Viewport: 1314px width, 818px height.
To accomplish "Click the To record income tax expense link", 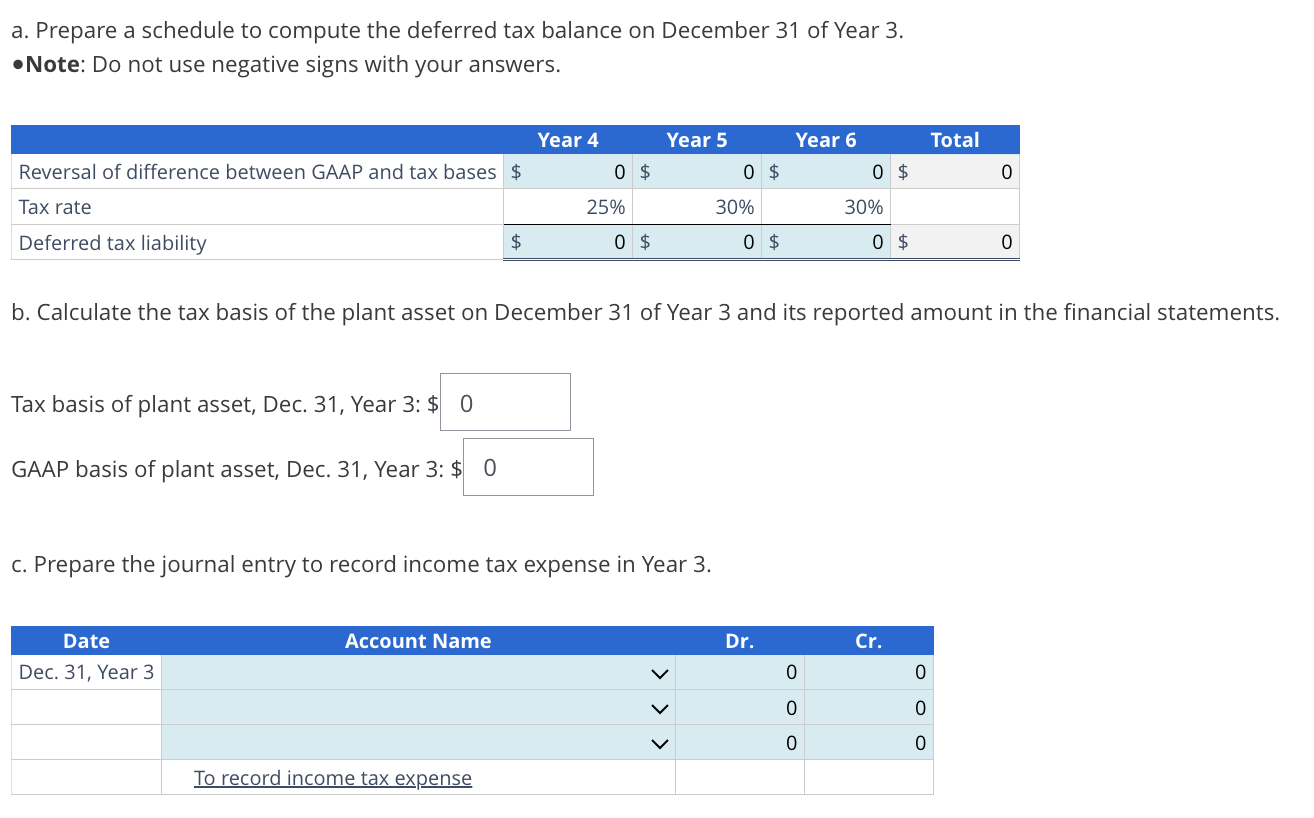I will coord(334,777).
